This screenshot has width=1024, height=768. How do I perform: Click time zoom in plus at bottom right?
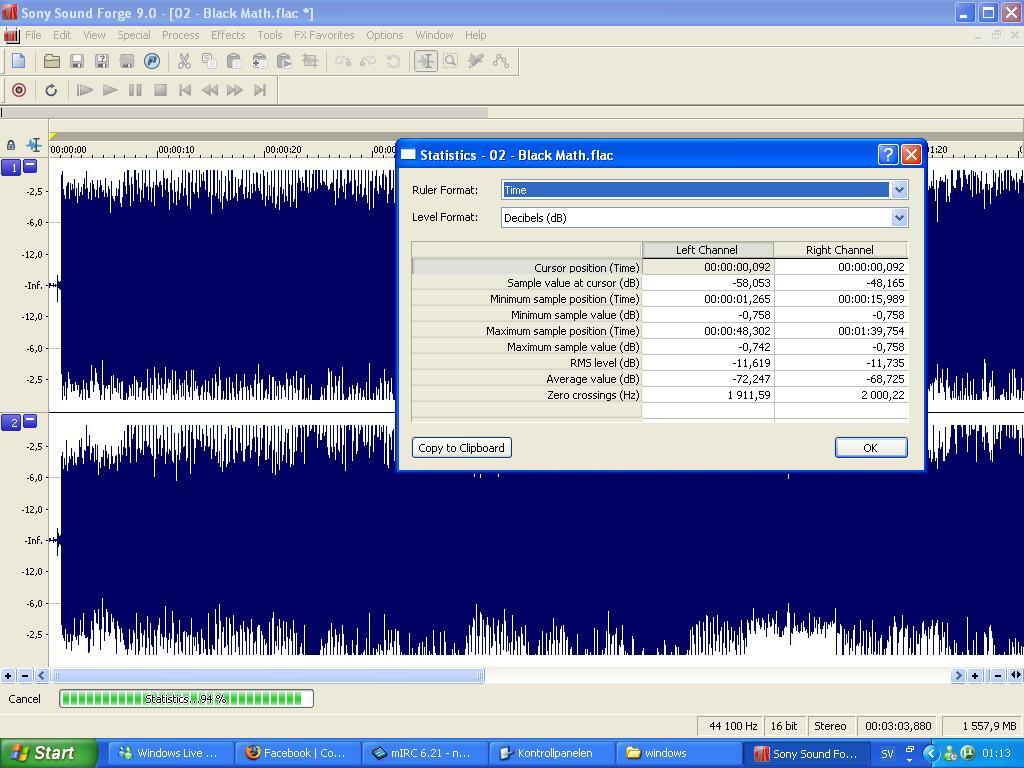coord(974,676)
